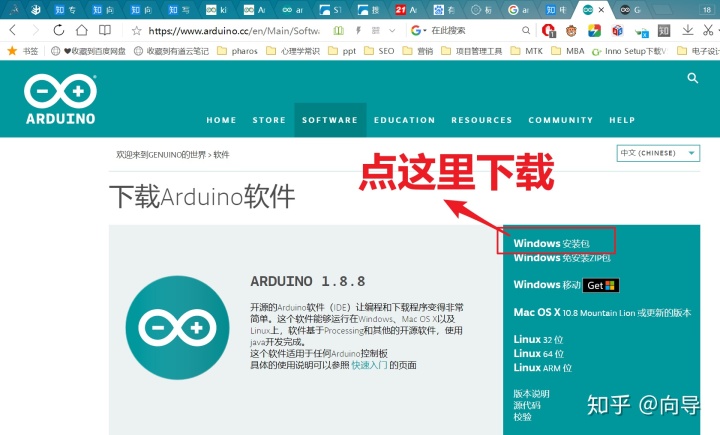Click the colorful square extension icon
The height and width of the screenshot is (435, 720).
coord(594,31)
